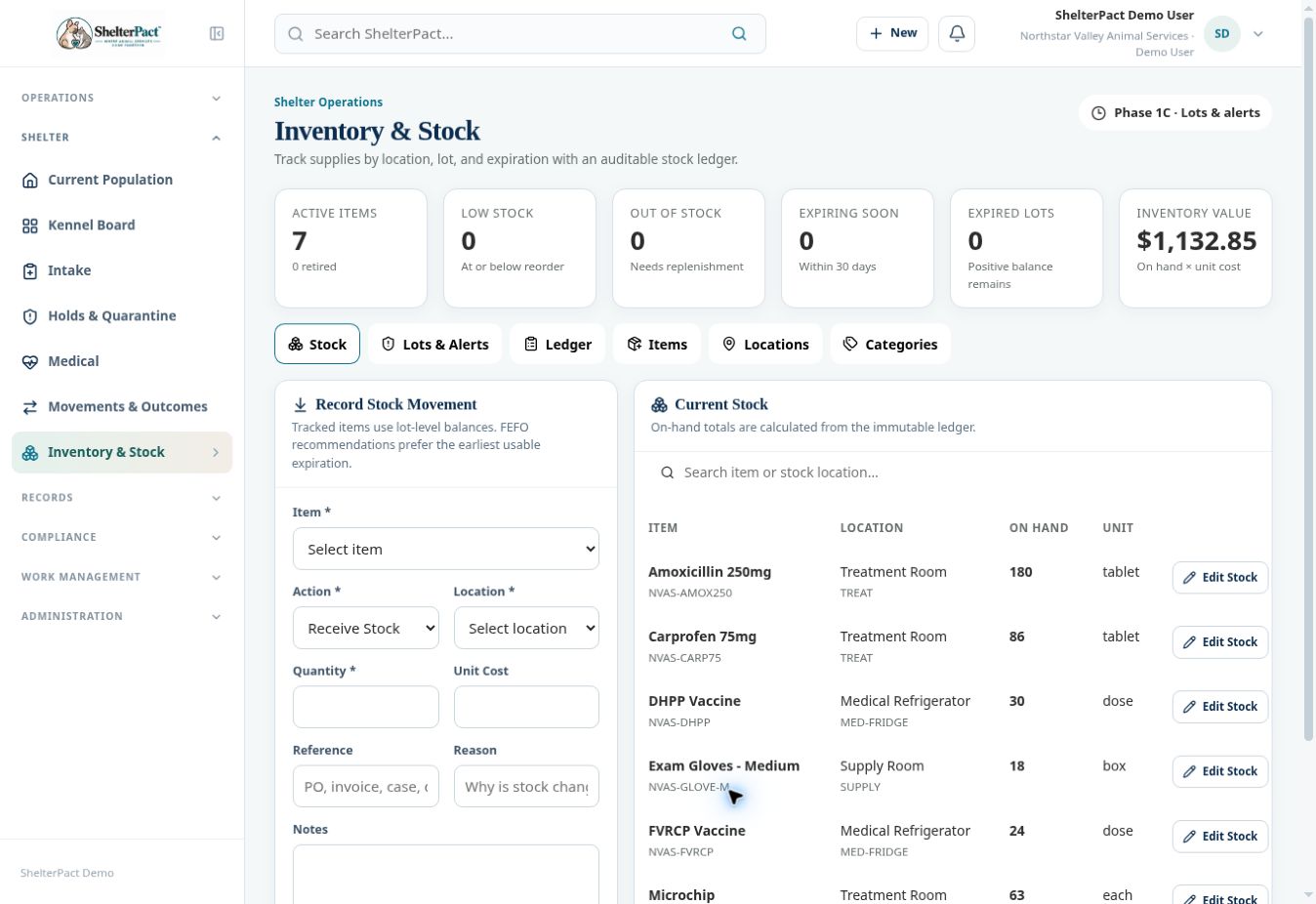Screen dimensions: 1316x904
Task: Expand the Work Management section
Action: coord(122,577)
